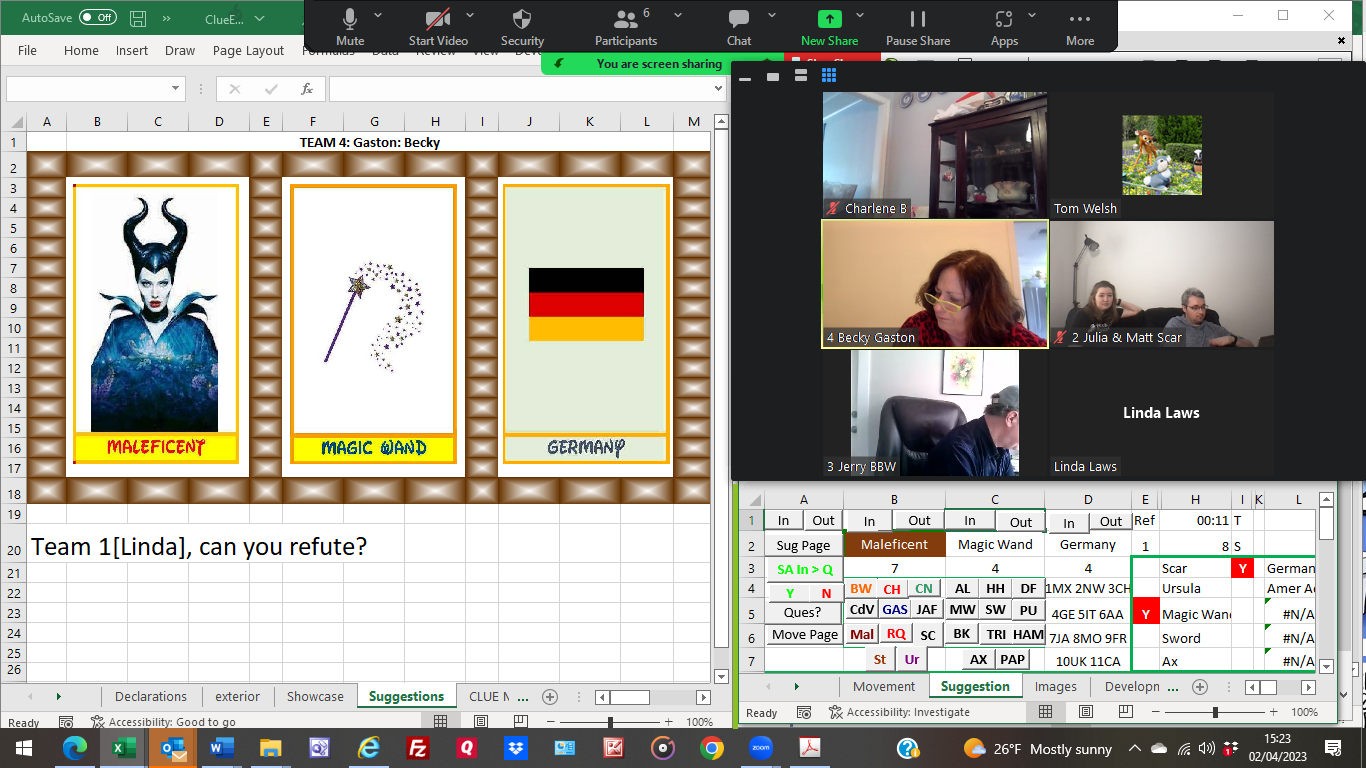Open the Home ribbon tab
Image resolution: width=1366 pixels, height=768 pixels.
81,50
